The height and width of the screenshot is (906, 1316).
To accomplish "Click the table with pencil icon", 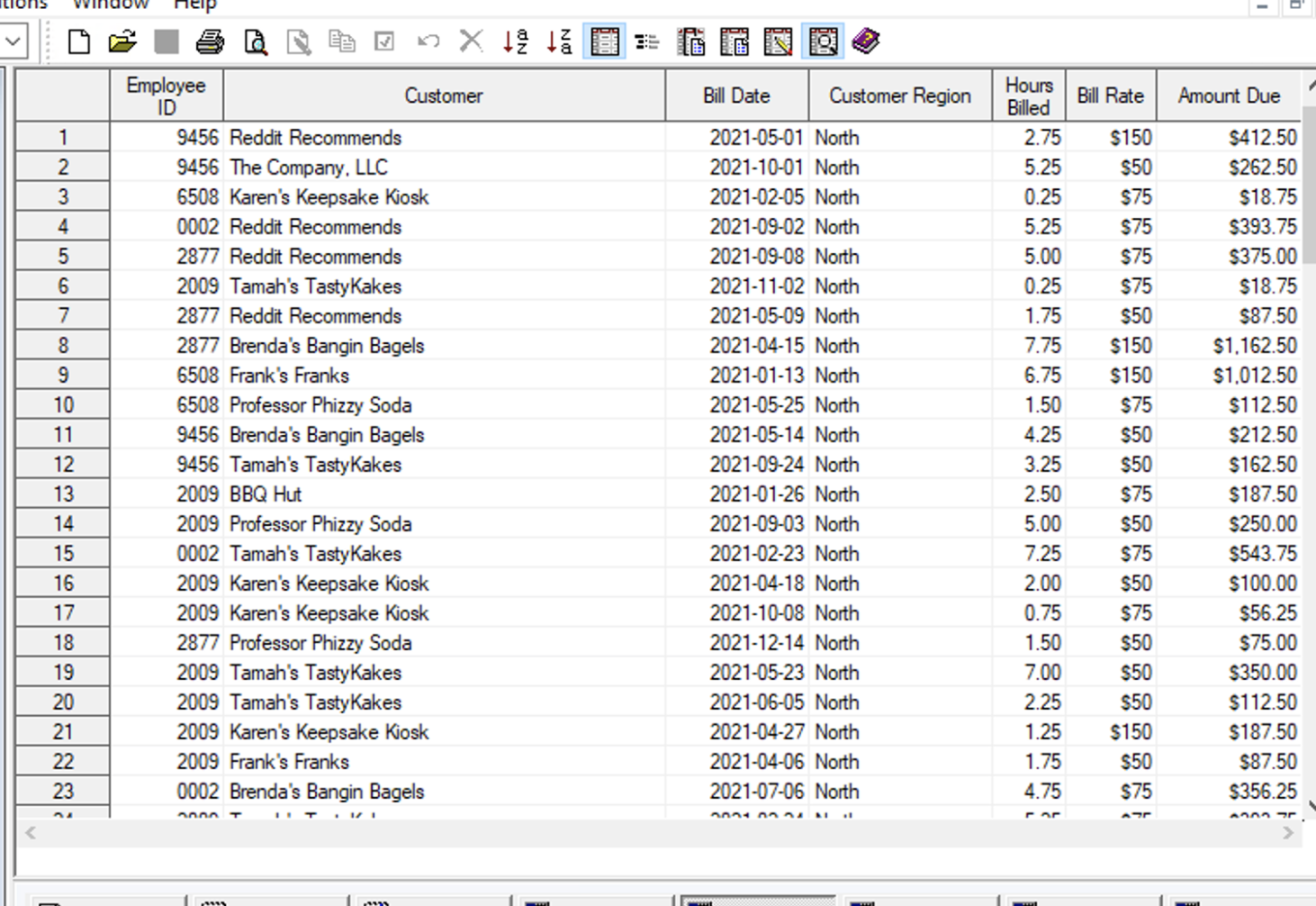I will (778, 41).
